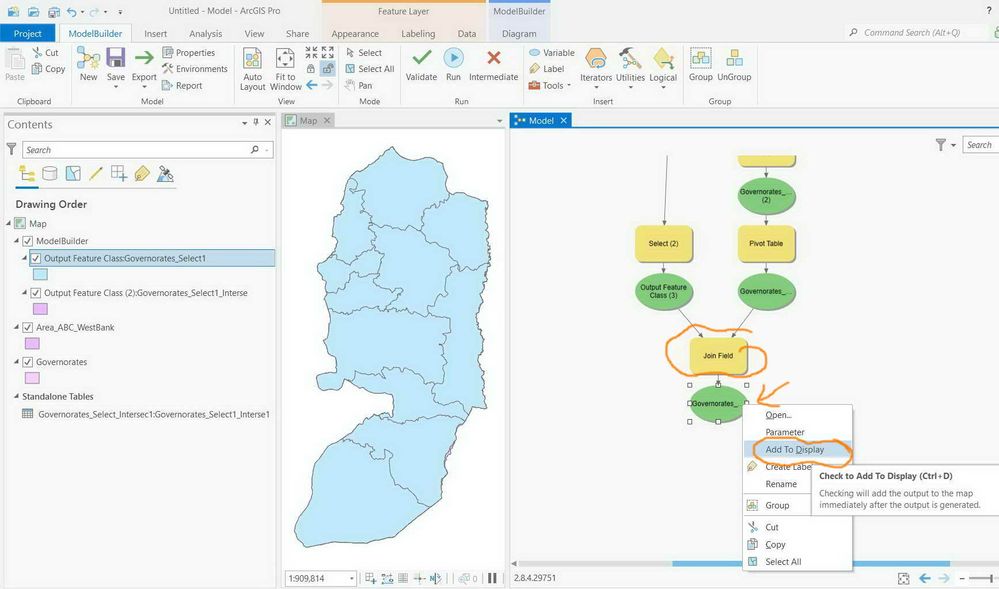Click purple symbol swatch under Area_ABC_WestBank

pyautogui.click(x=32, y=344)
